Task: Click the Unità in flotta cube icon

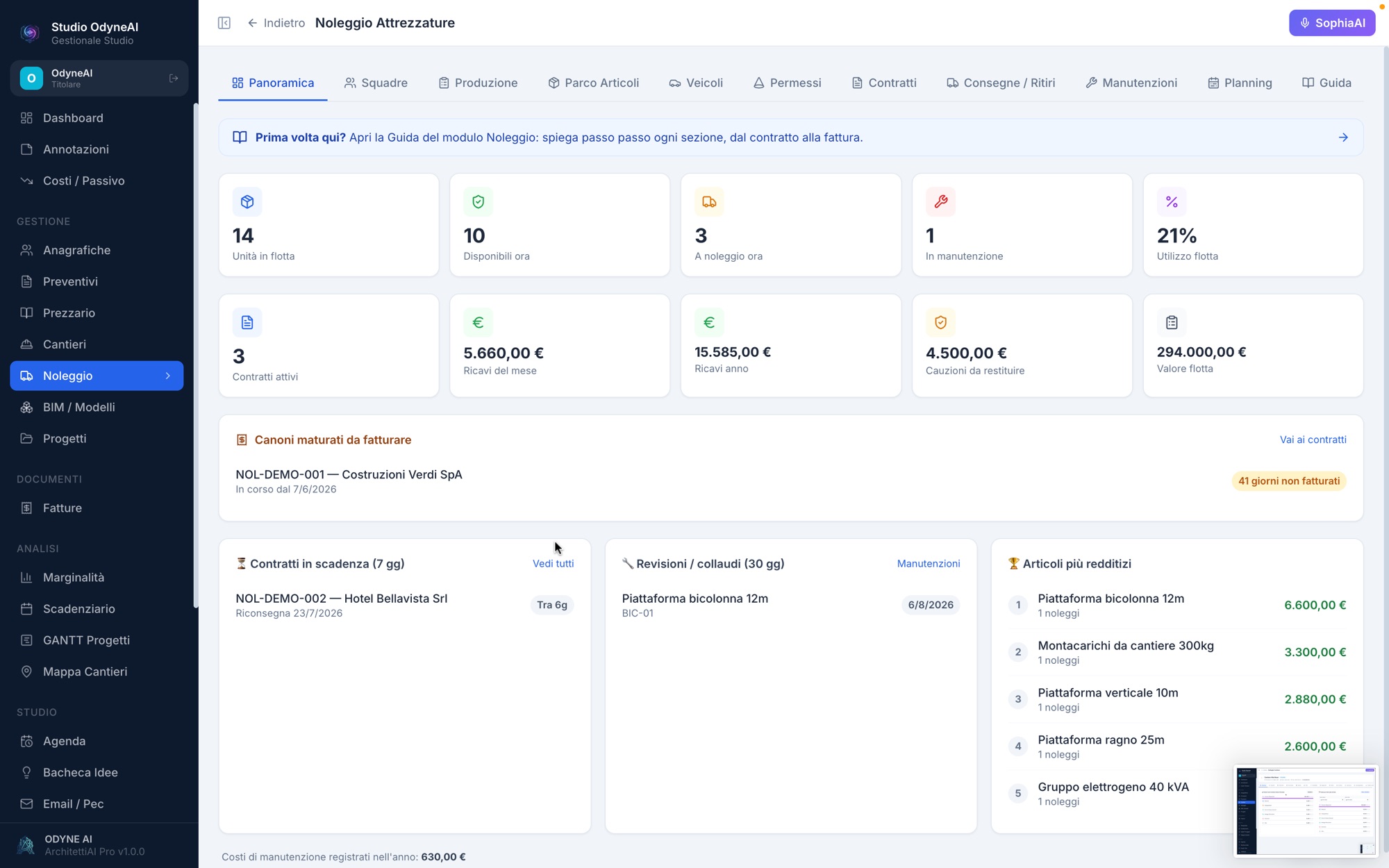Action: tap(247, 201)
